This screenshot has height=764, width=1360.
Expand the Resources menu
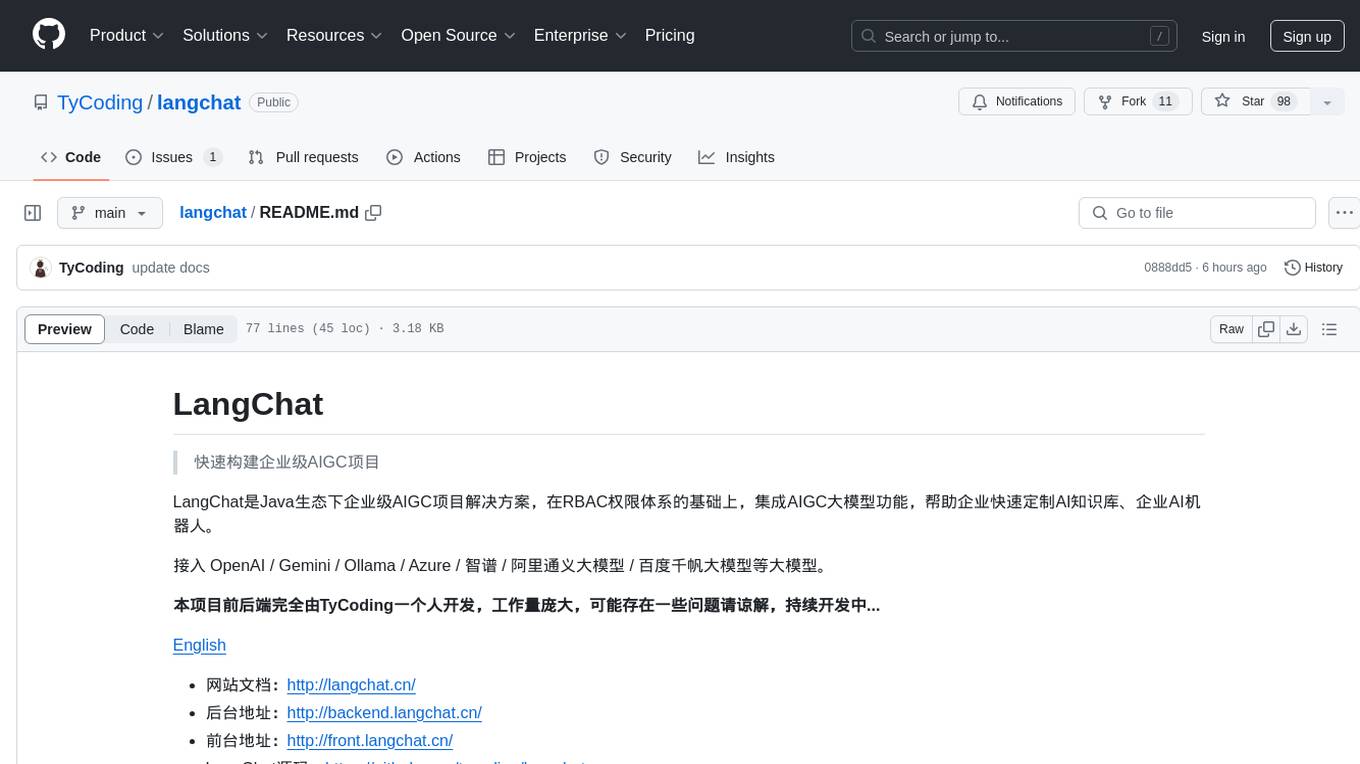click(x=334, y=35)
